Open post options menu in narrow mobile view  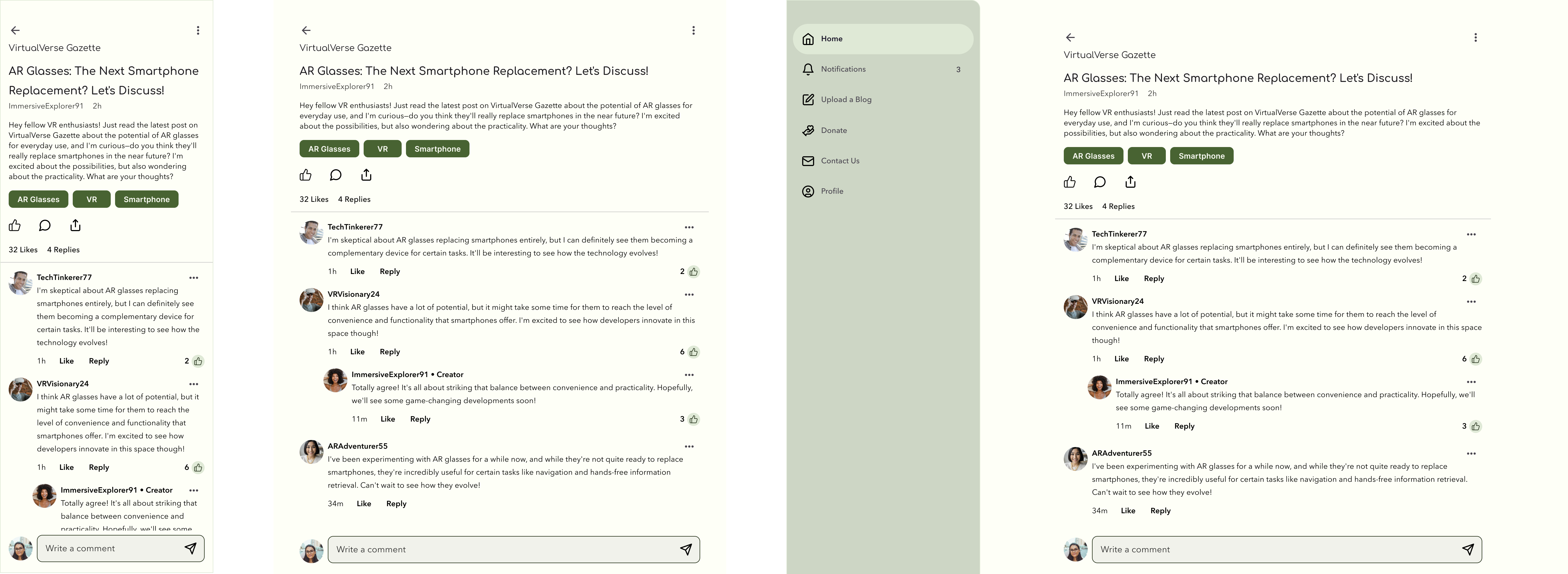point(198,30)
